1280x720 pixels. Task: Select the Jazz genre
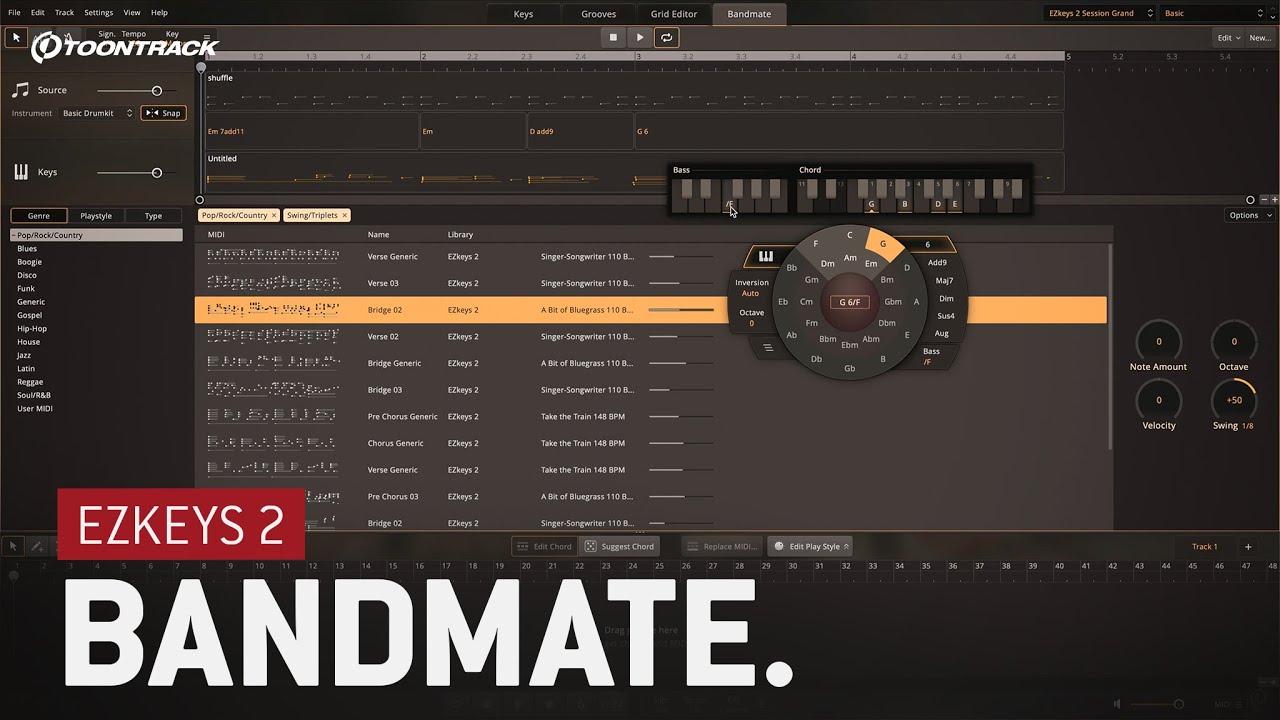tap(24, 355)
